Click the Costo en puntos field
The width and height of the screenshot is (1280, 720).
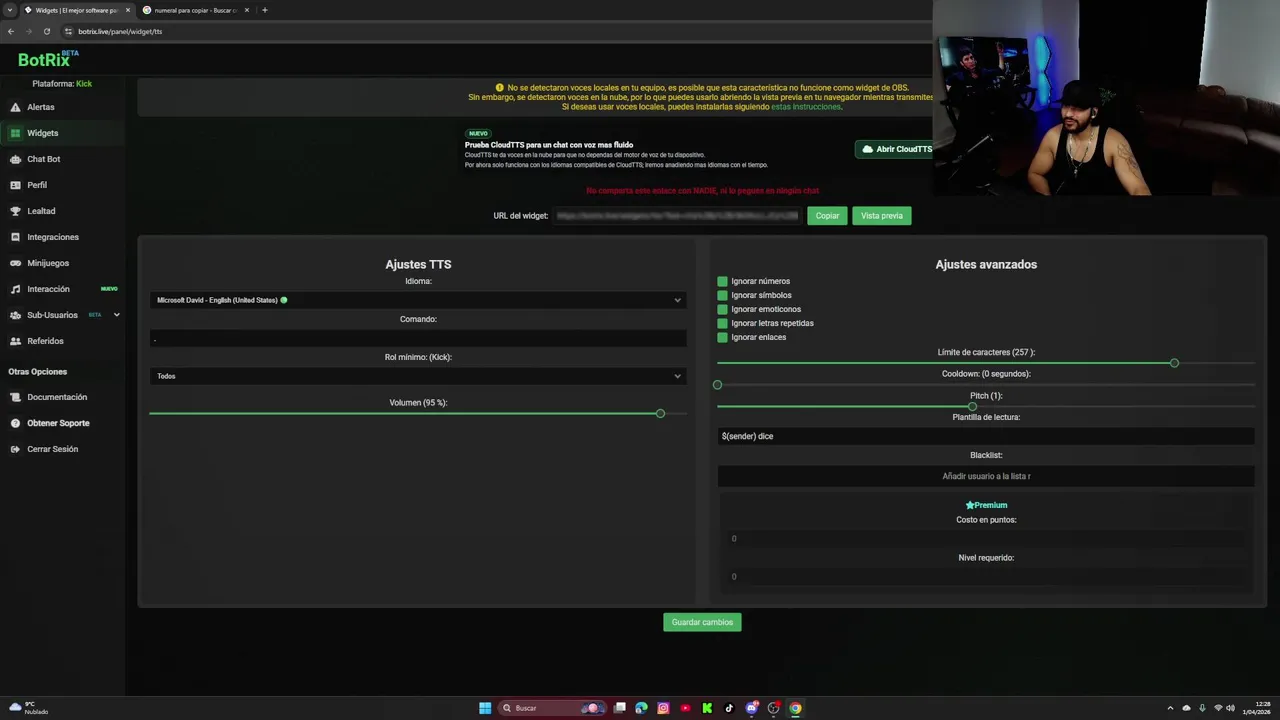[986, 538]
